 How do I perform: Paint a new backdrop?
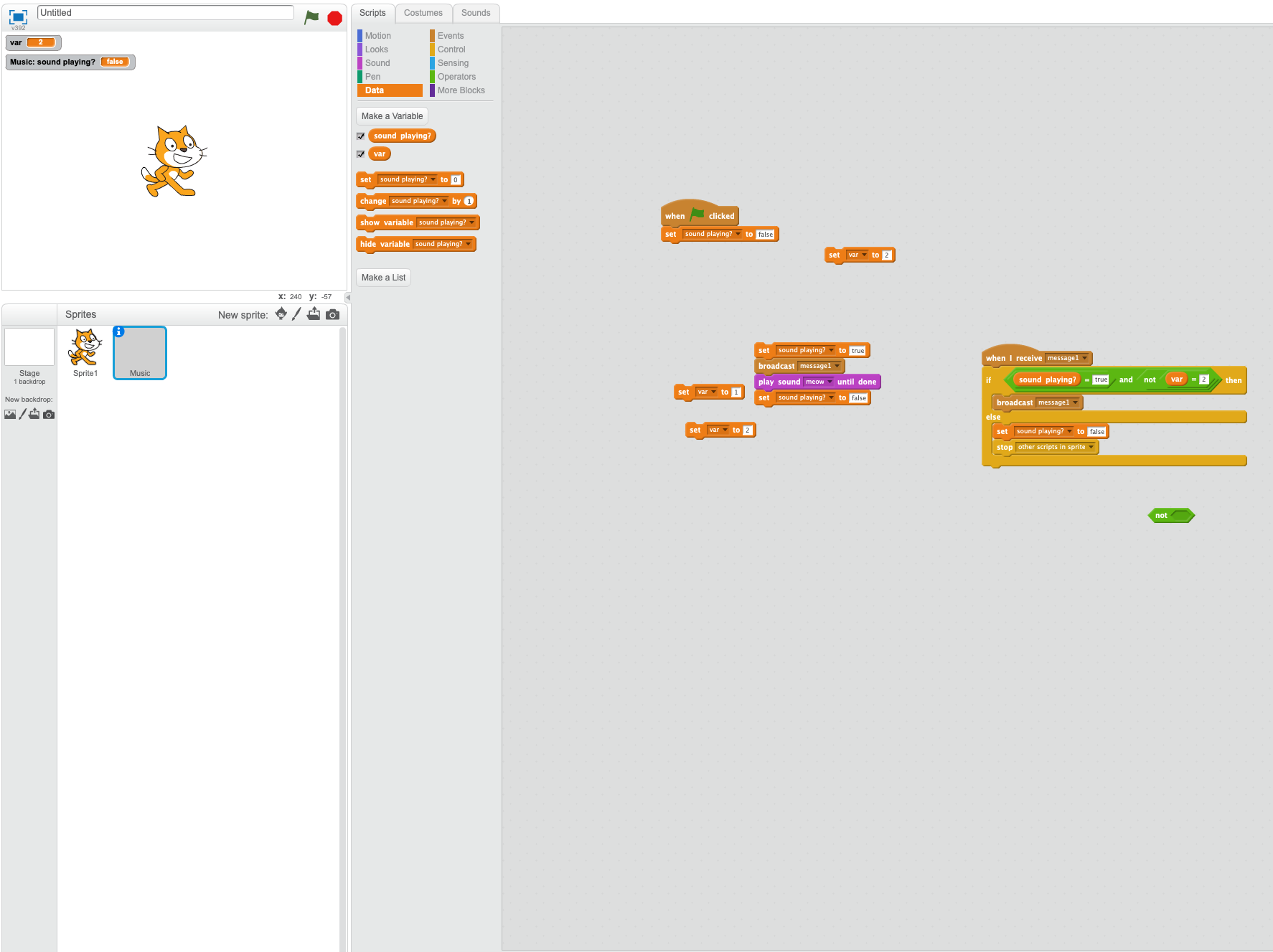(22, 414)
